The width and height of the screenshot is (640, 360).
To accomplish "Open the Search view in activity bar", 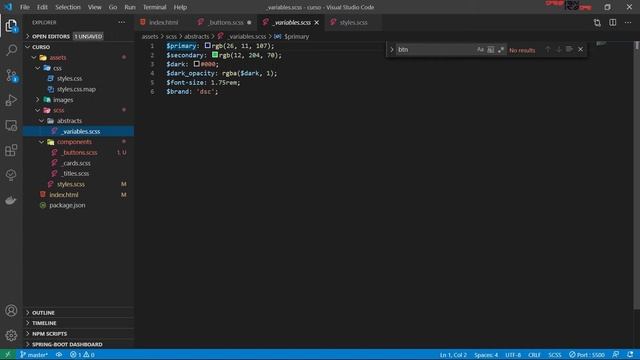I will coord(11,50).
